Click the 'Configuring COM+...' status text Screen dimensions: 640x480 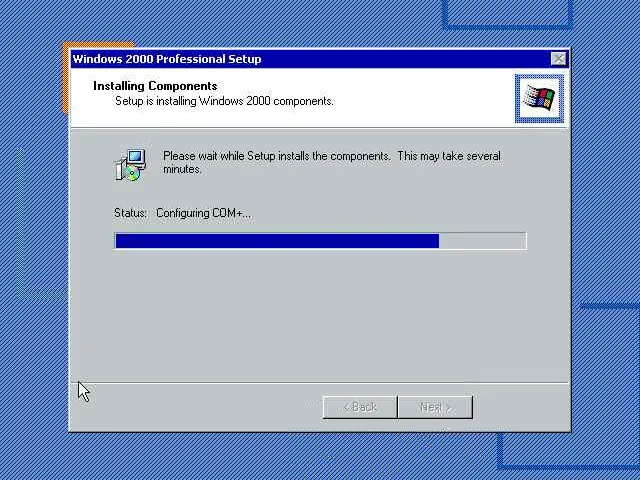coord(203,213)
